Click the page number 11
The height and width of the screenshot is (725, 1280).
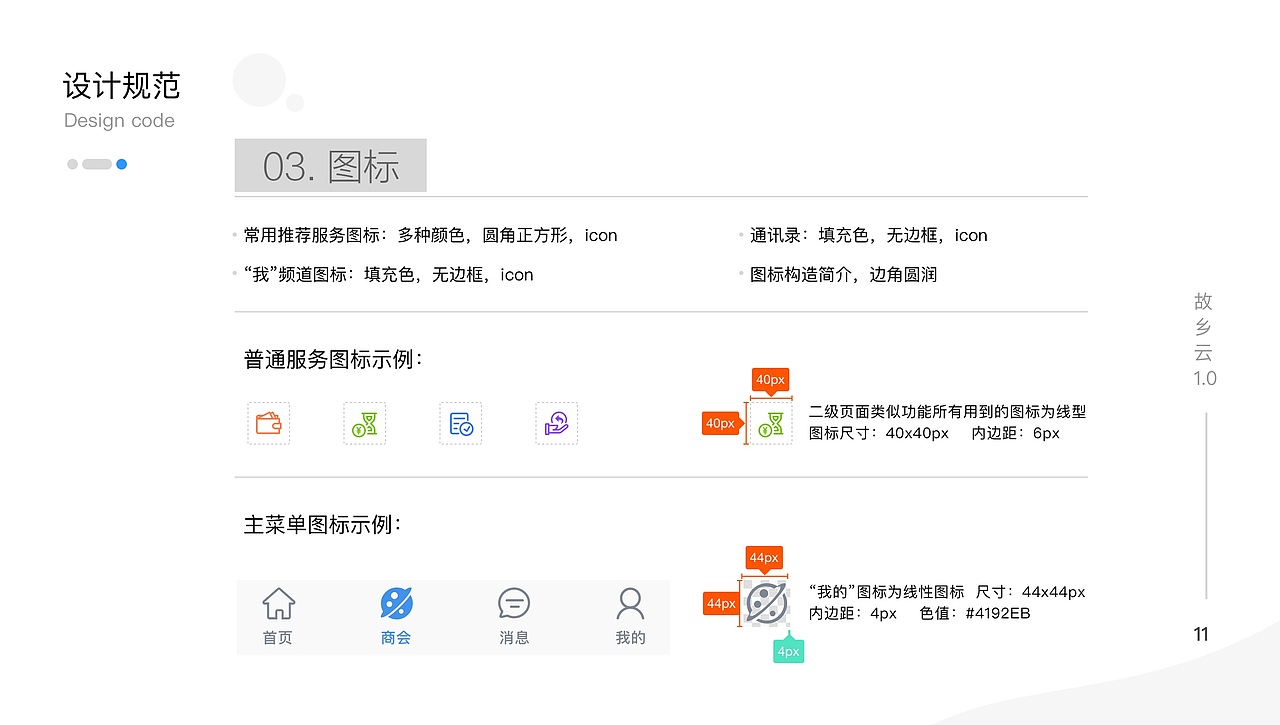tap(1201, 634)
